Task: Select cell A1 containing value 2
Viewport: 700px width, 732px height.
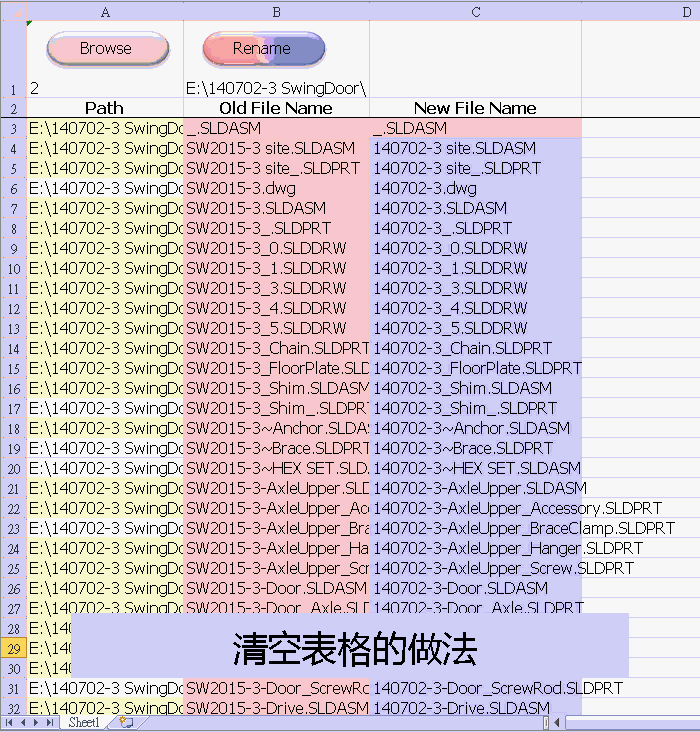Action: (x=105, y=59)
